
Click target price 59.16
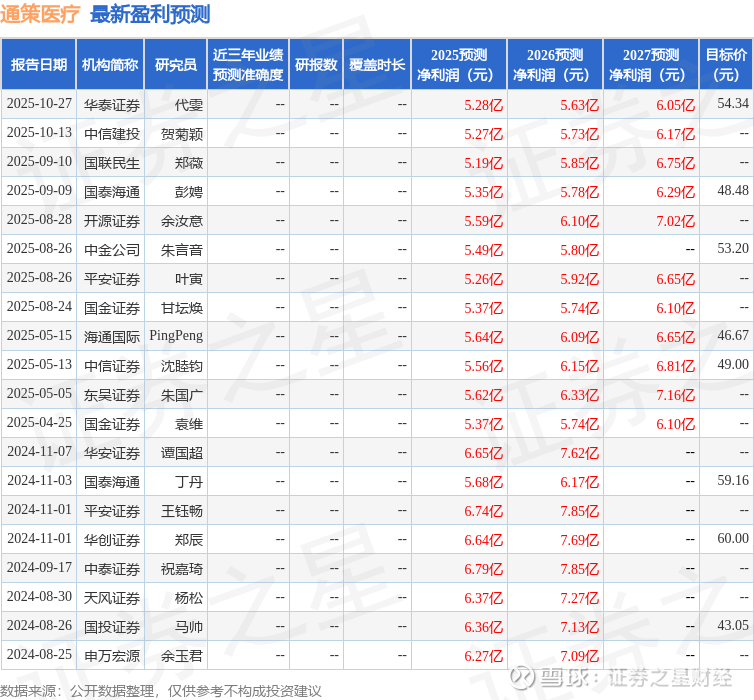tap(733, 481)
